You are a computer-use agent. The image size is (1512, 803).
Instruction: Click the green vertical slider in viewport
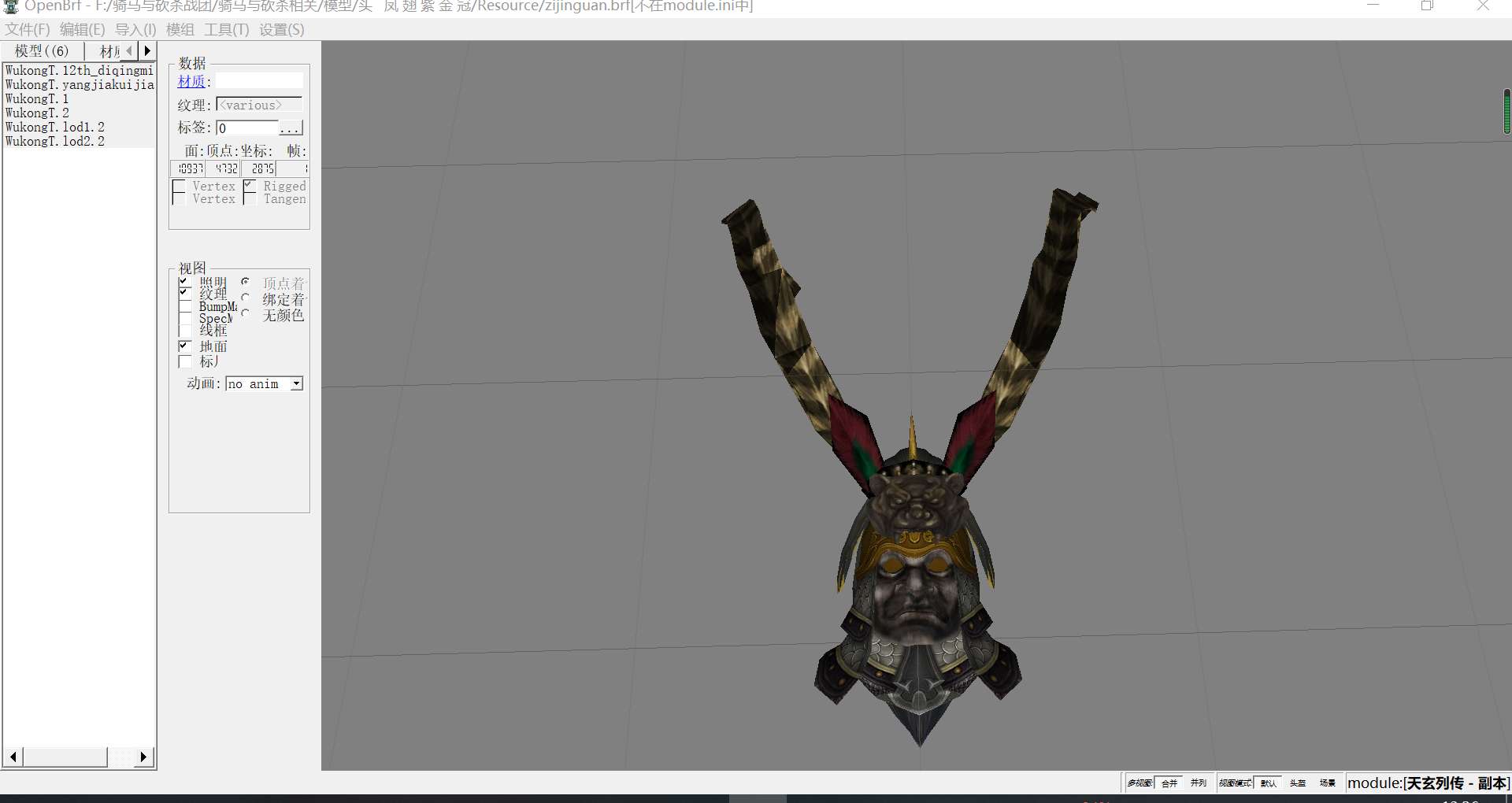pos(1506,112)
